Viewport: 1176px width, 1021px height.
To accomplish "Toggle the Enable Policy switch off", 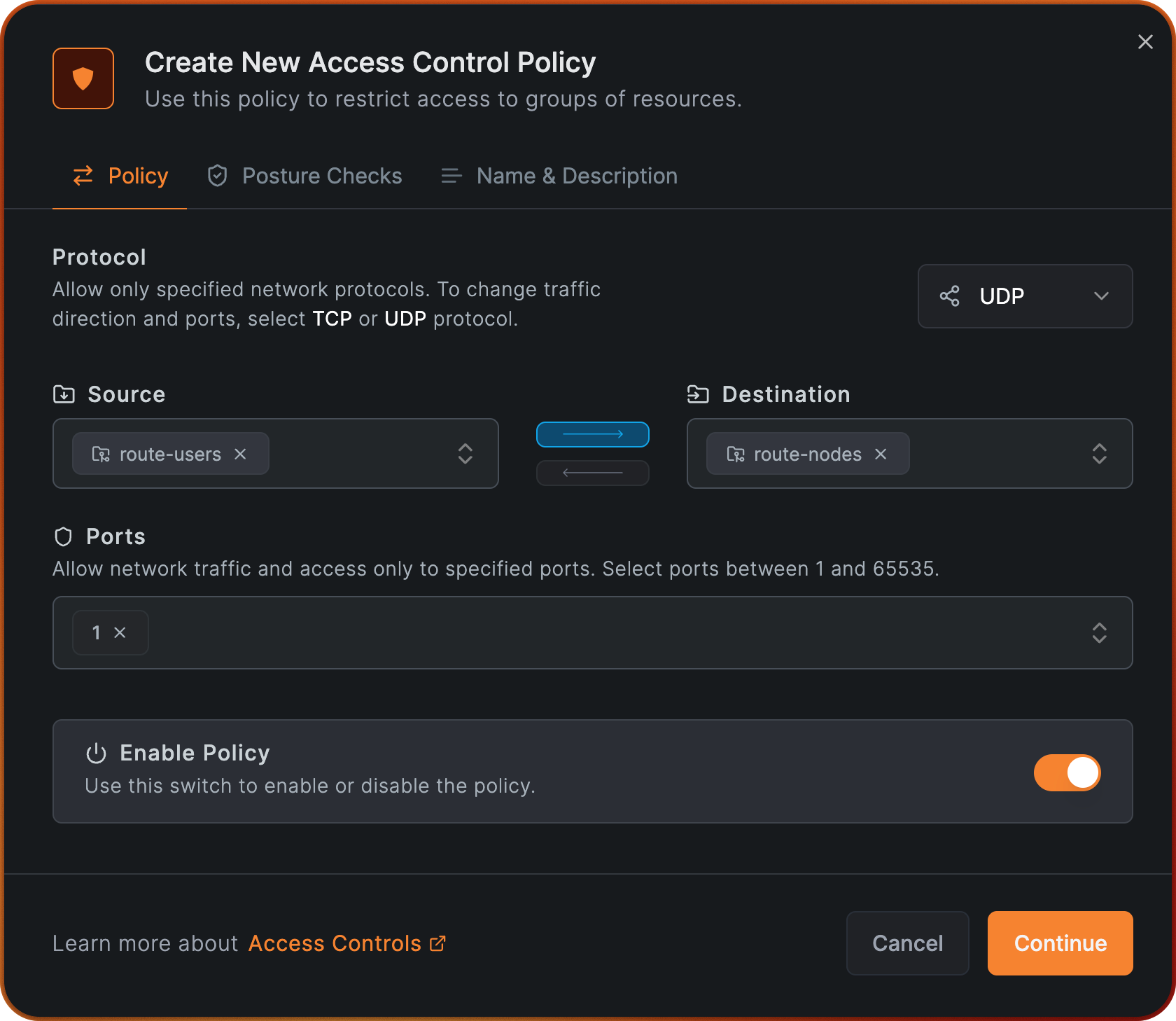I will click(1067, 772).
